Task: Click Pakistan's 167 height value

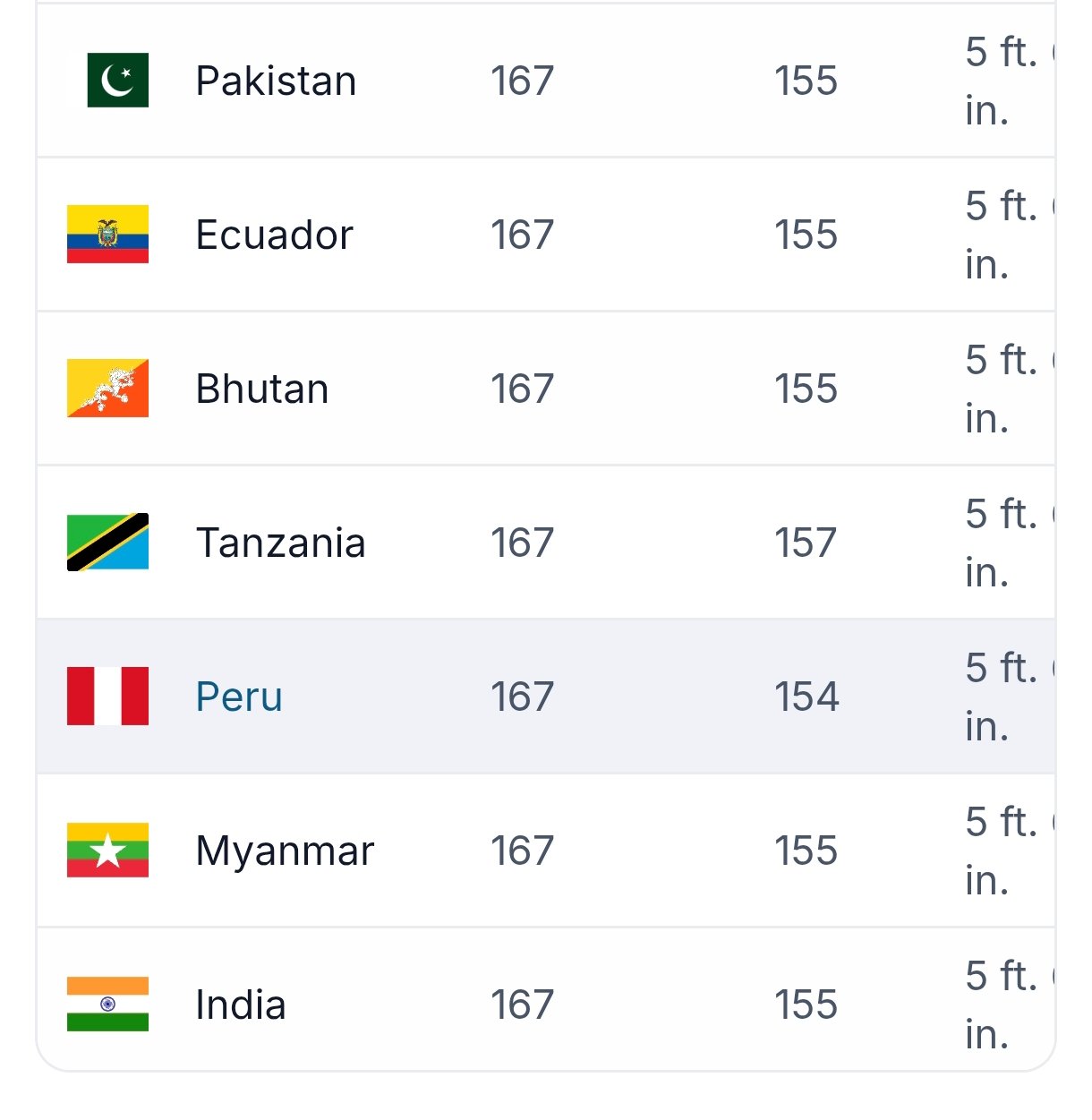Action: (523, 81)
